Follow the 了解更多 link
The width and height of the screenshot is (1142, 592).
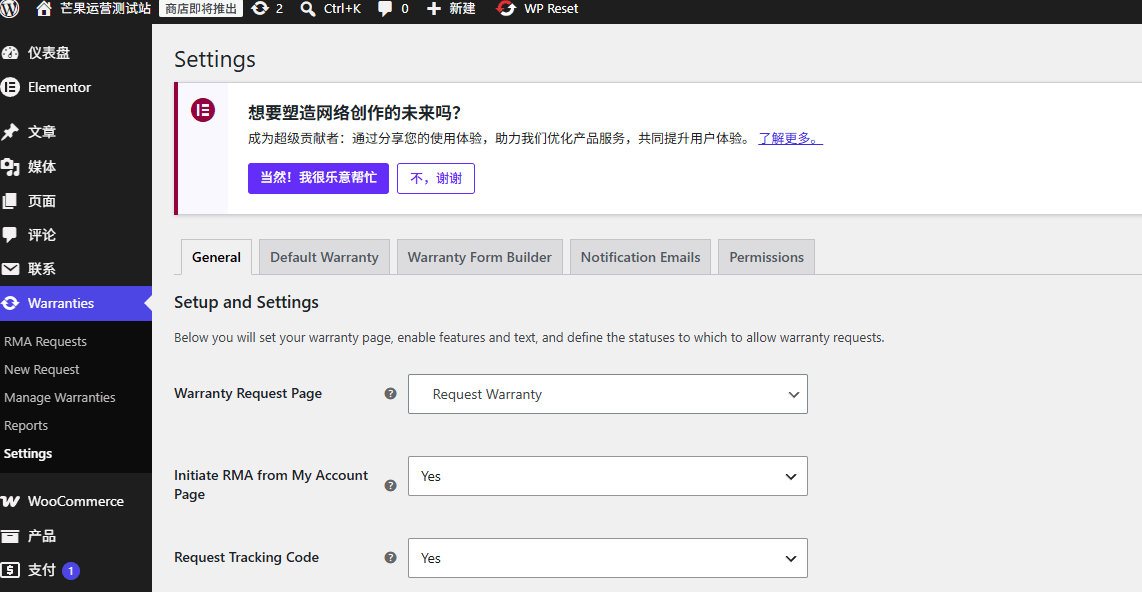pyautogui.click(x=790, y=138)
